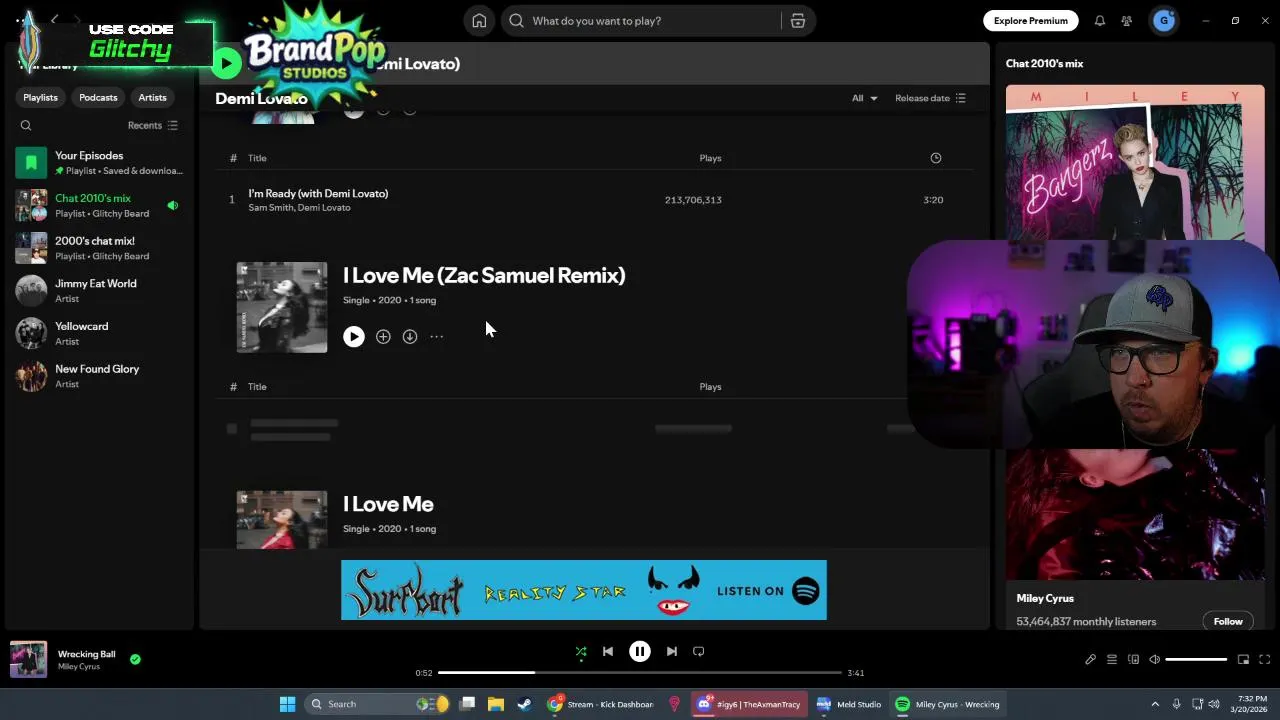The width and height of the screenshot is (1280, 720).
Task: Select the Podcasts filter chip
Action: [x=98, y=97]
